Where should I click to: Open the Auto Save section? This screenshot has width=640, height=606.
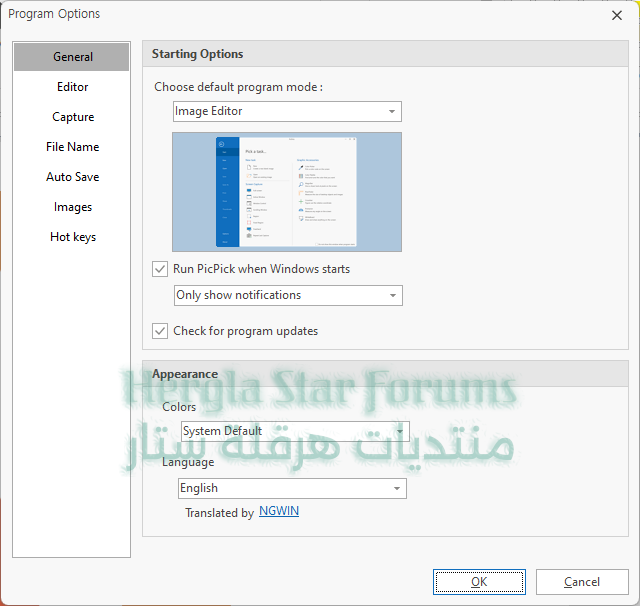coord(72,177)
